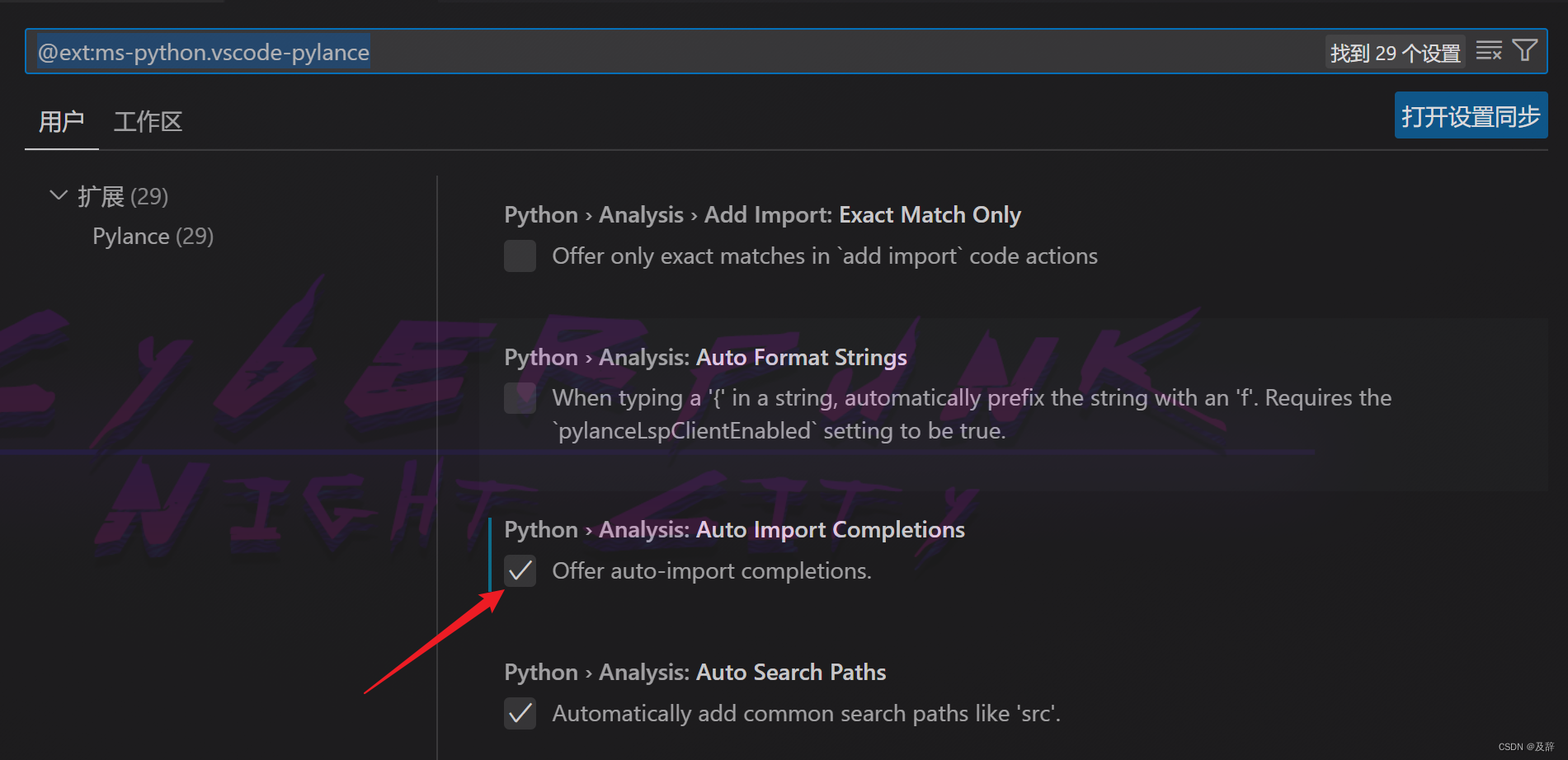Click the highlighted search query text

pos(200,51)
